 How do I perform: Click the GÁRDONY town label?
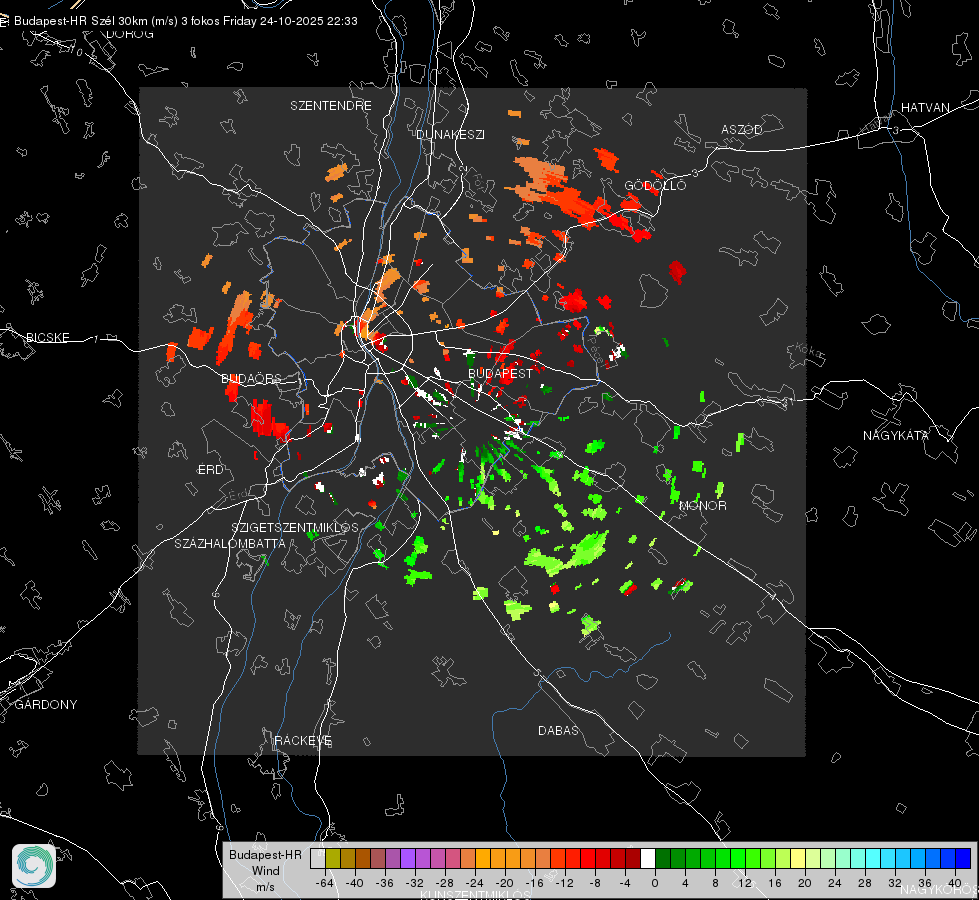click(46, 705)
